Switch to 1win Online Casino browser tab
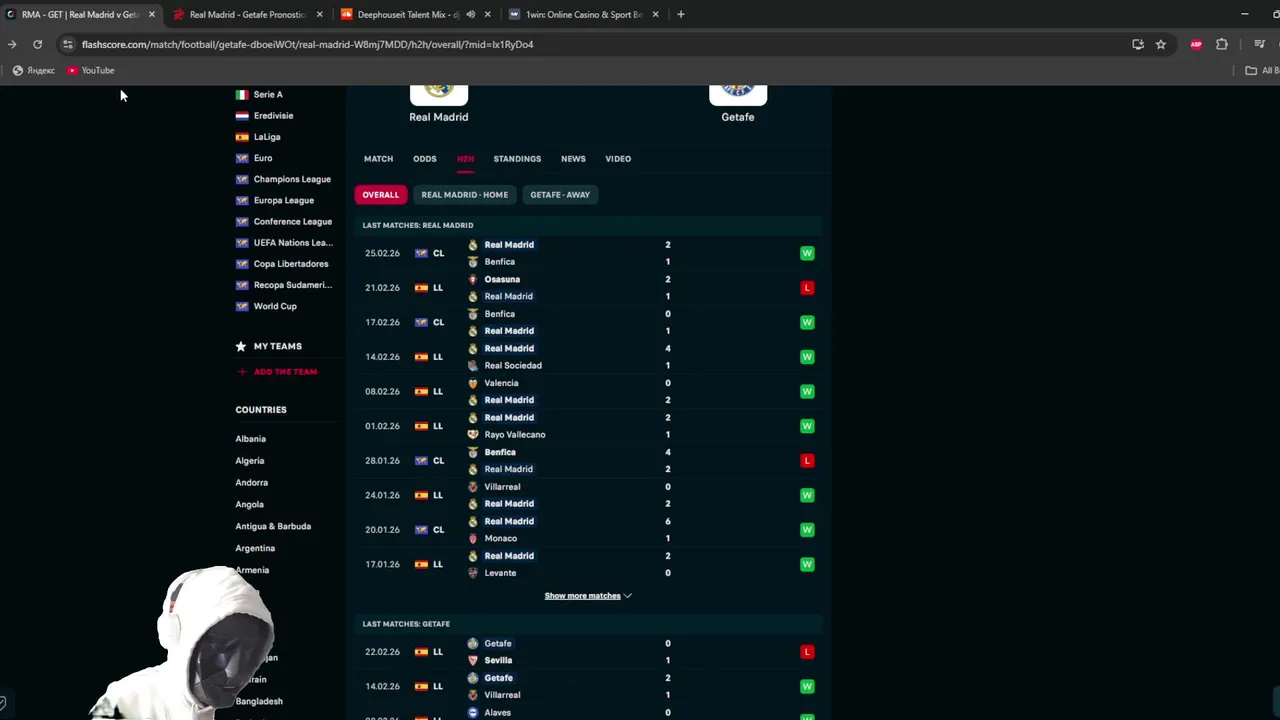Viewport: 1280px width, 720px height. click(x=584, y=15)
